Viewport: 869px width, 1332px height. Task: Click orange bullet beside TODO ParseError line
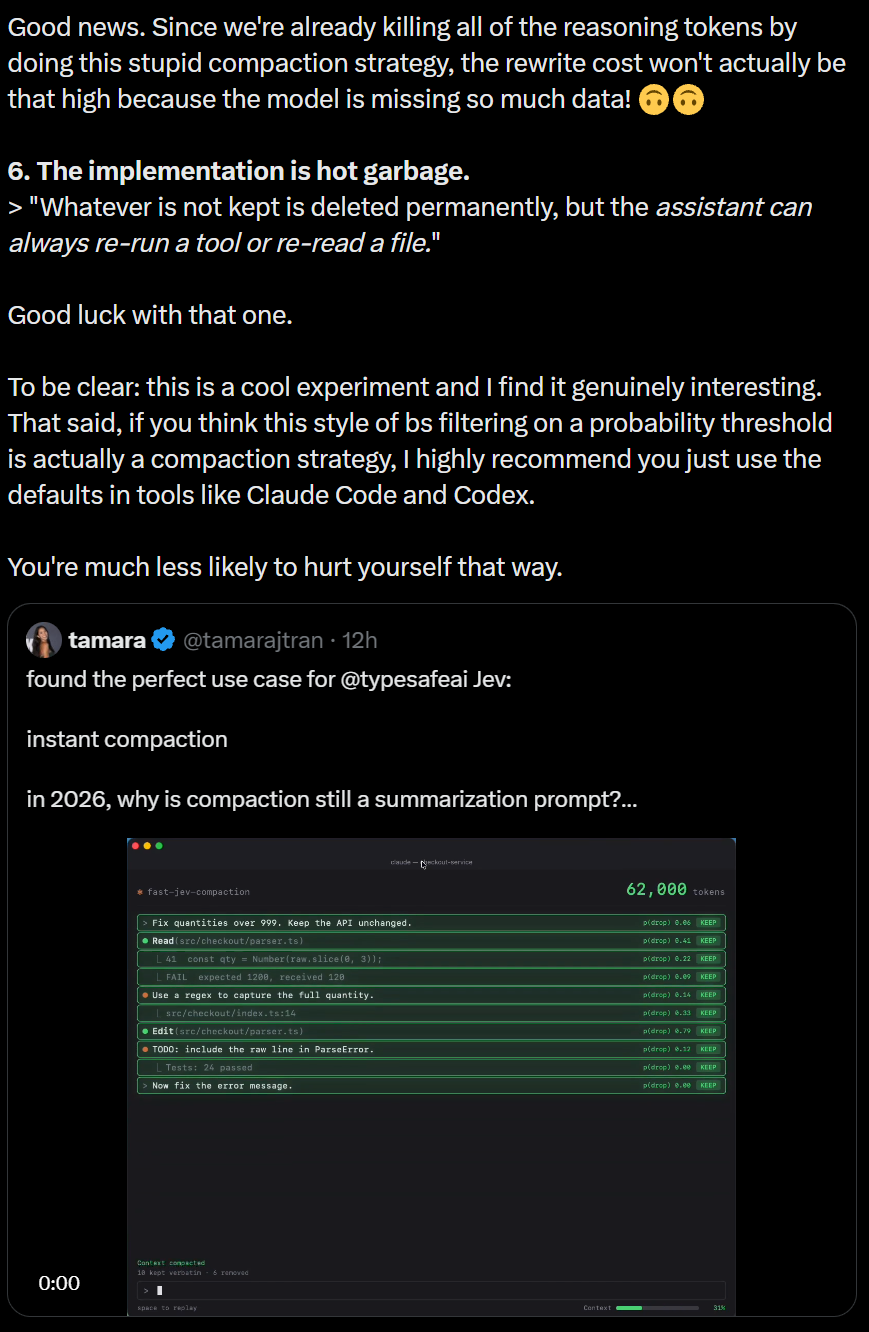click(145, 1049)
